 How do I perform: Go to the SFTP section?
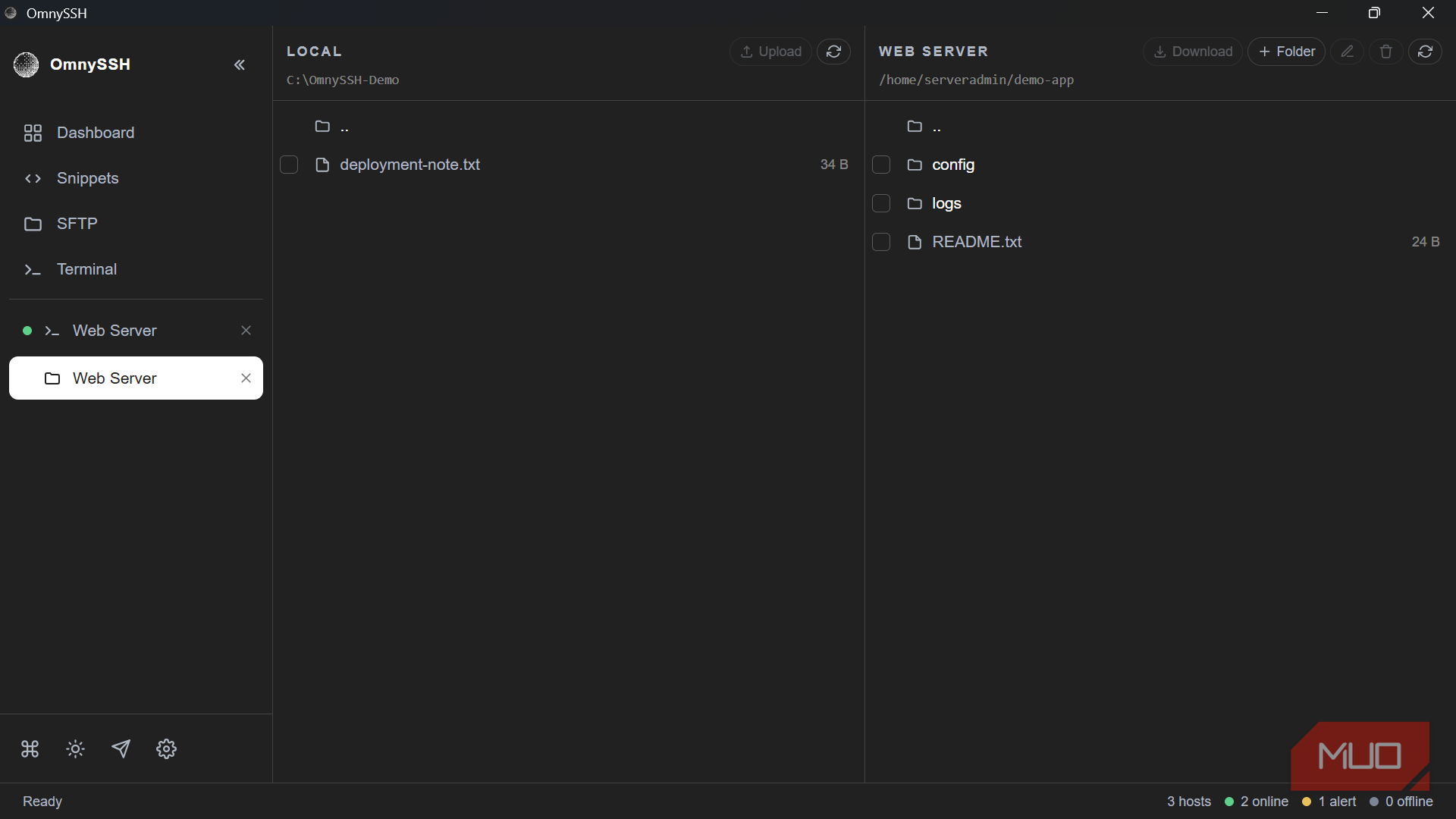point(136,224)
